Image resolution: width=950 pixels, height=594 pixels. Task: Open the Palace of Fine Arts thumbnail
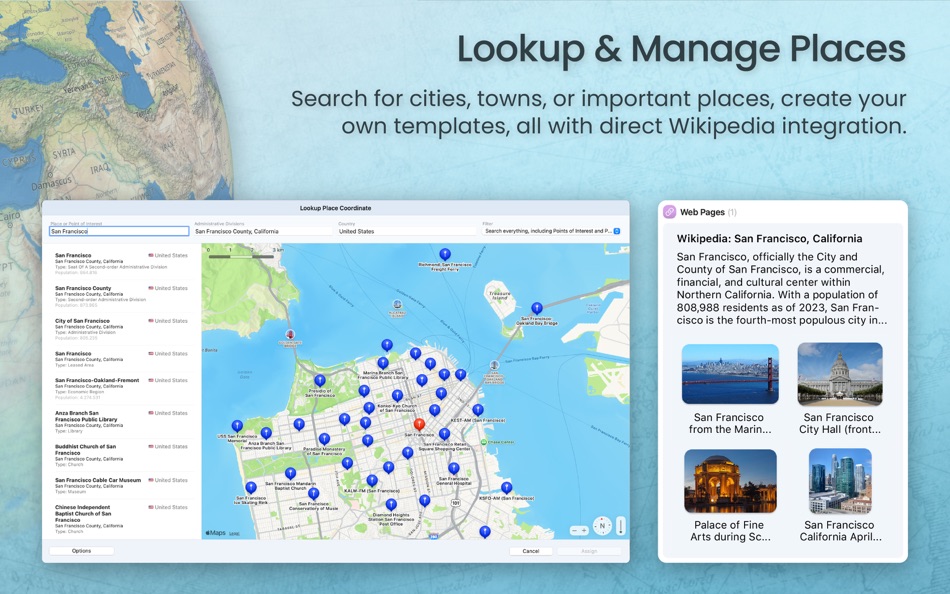tap(730, 483)
